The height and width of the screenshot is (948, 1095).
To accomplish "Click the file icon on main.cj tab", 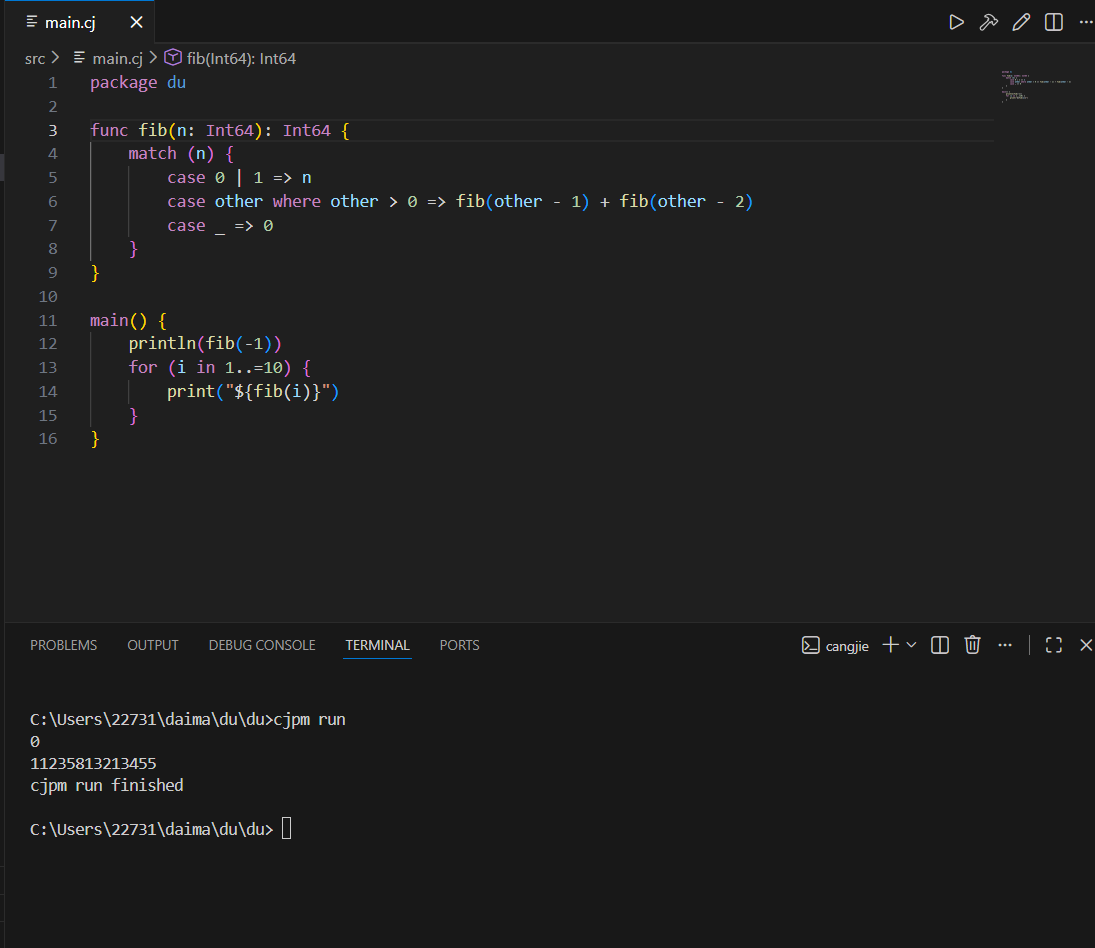I will (31, 22).
